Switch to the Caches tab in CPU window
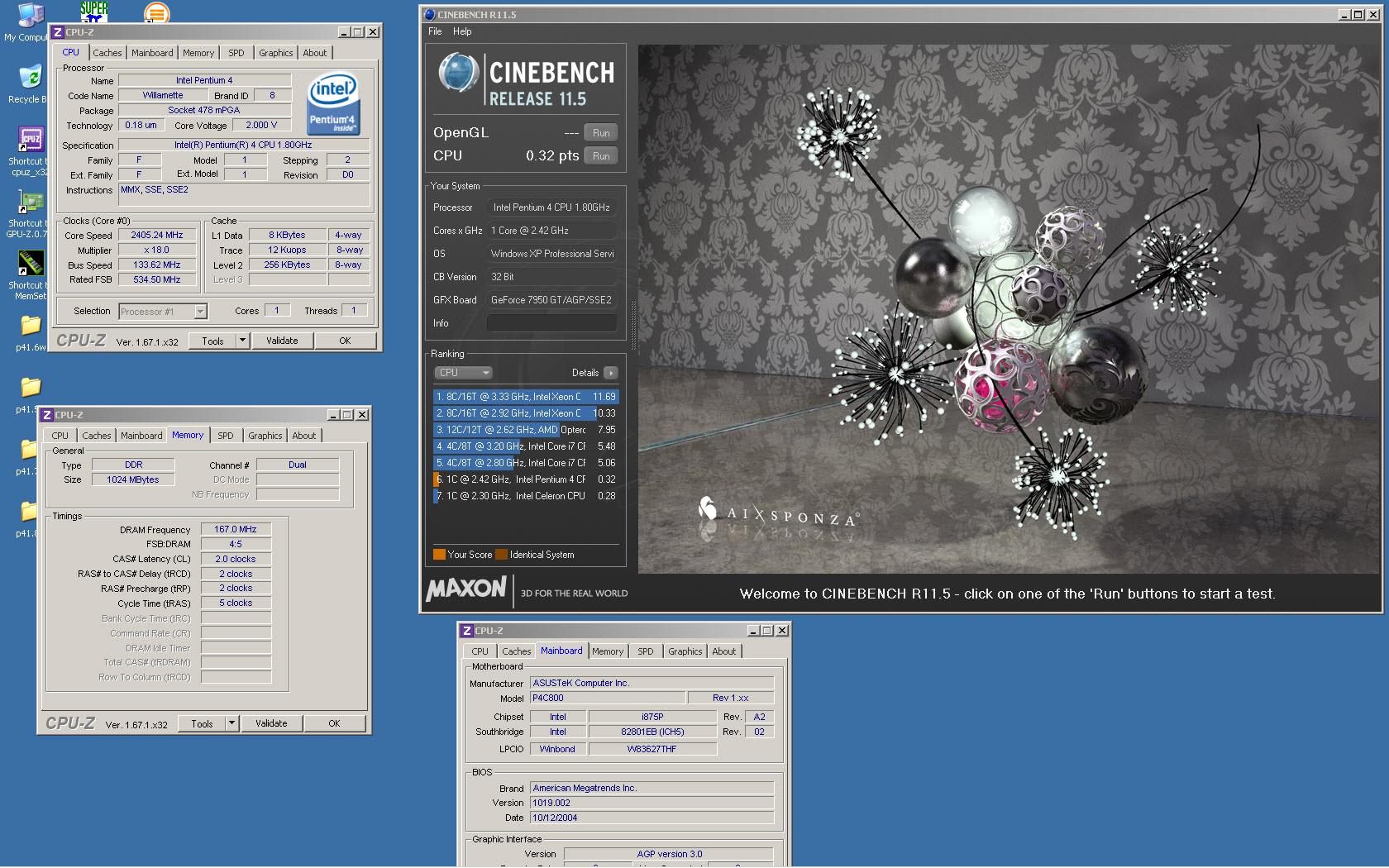This screenshot has width=1389, height=868. [x=107, y=53]
